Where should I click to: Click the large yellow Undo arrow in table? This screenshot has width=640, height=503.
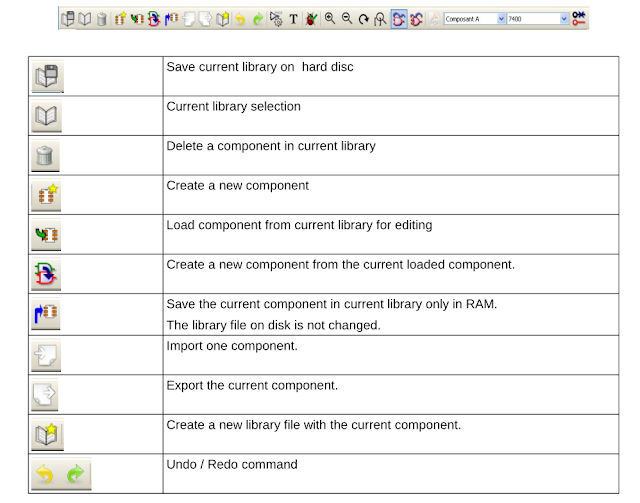point(45,474)
